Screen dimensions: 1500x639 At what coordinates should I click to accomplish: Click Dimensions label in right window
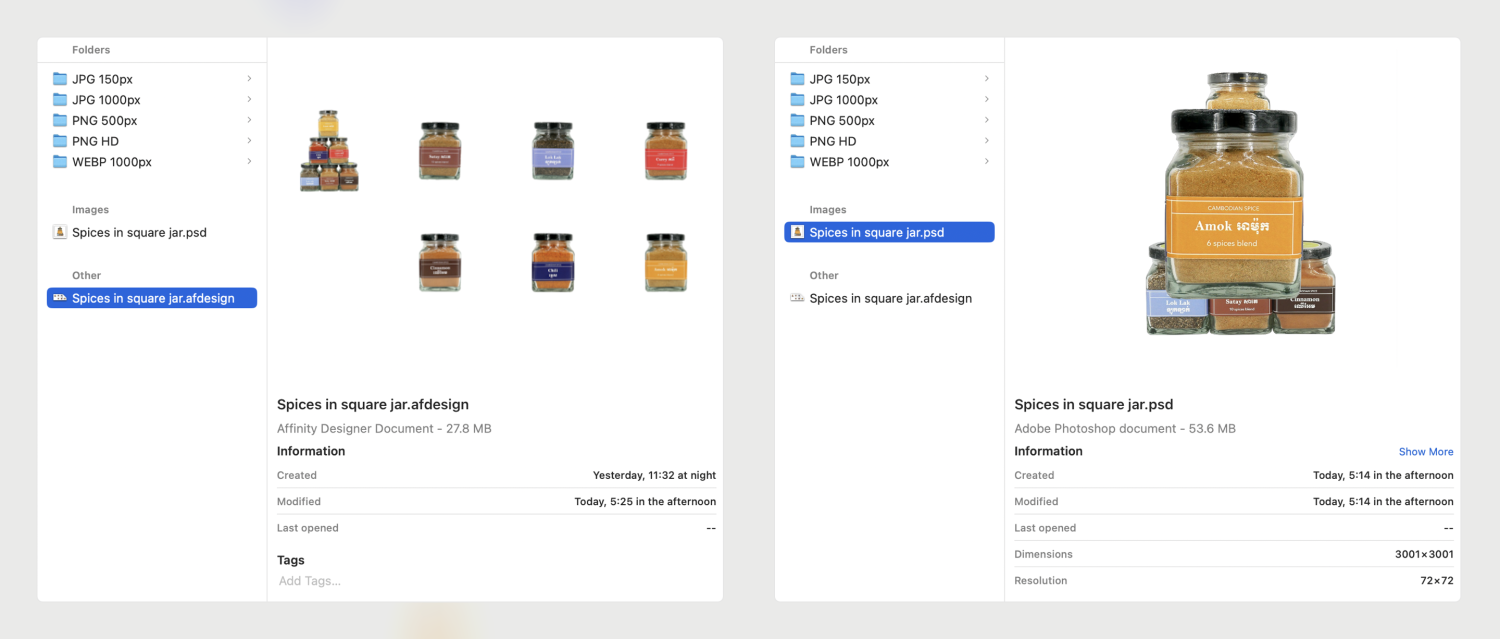tap(1043, 554)
